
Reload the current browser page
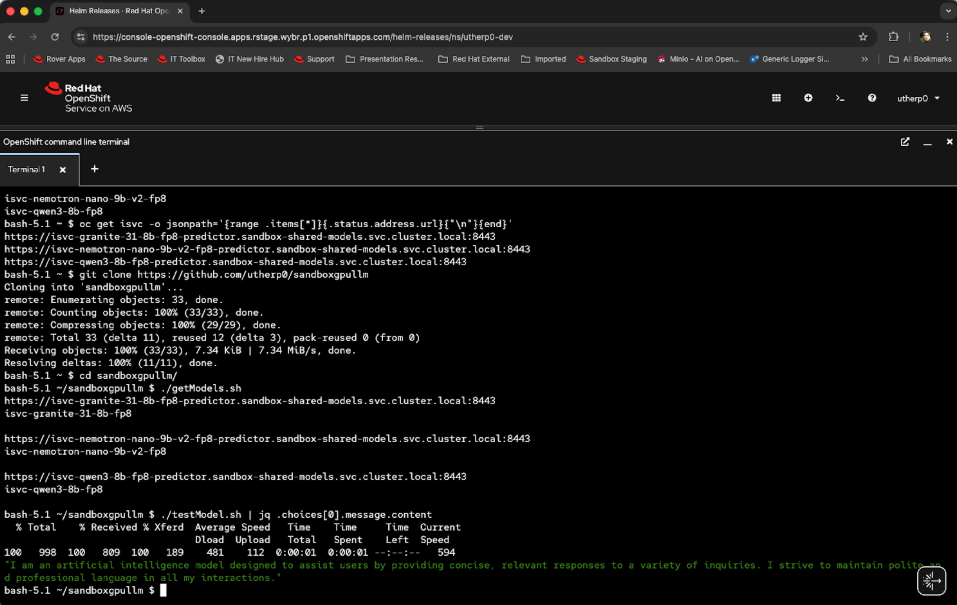[55, 37]
